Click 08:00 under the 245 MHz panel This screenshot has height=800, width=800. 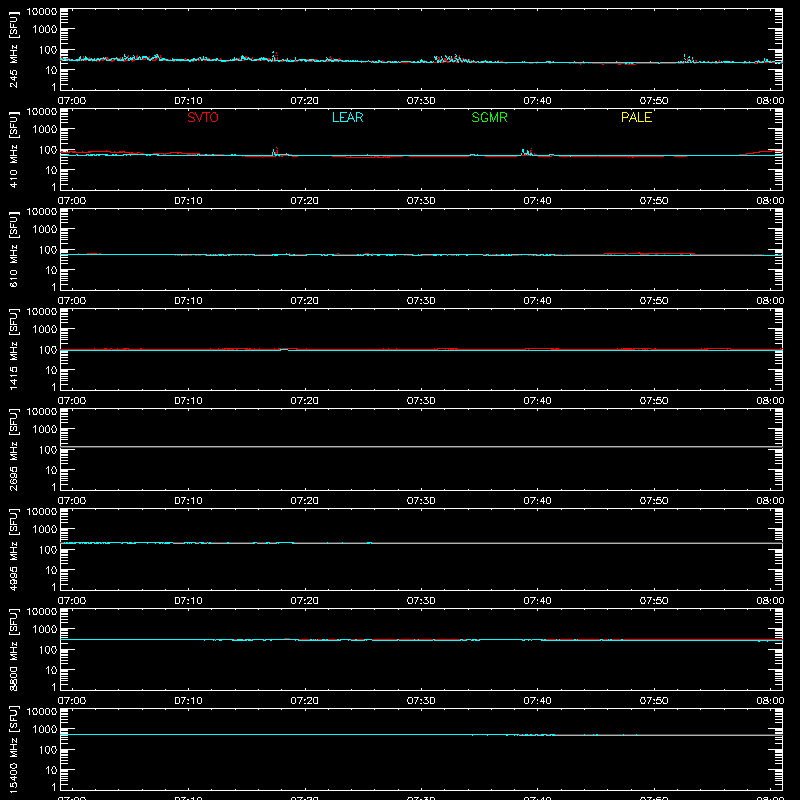[x=770, y=101]
